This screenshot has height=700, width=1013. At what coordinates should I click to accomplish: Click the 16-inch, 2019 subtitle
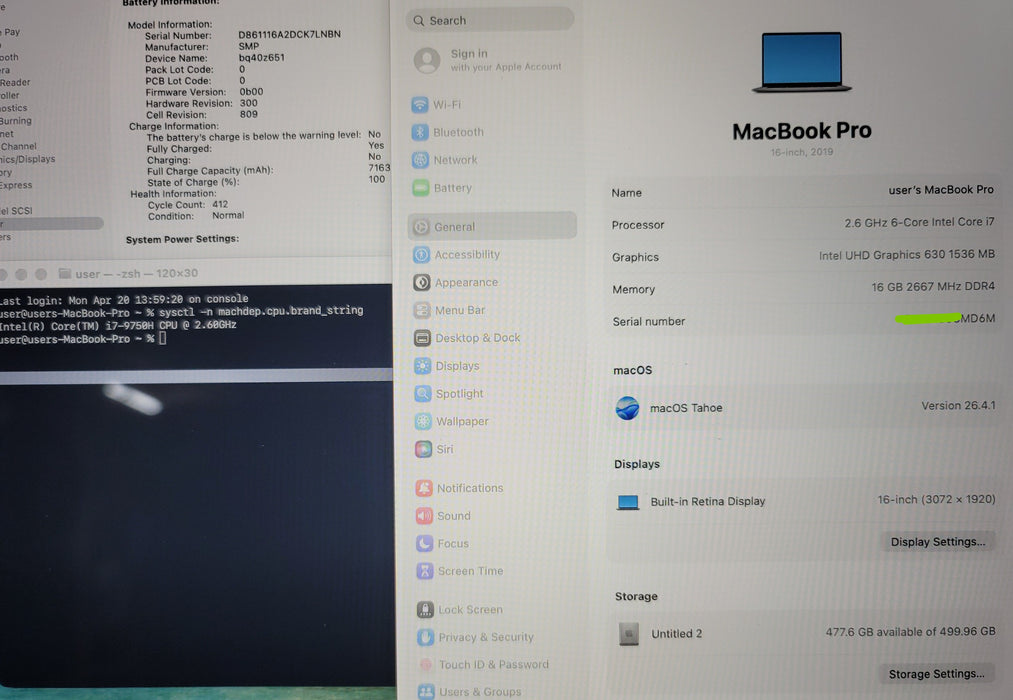click(802, 152)
